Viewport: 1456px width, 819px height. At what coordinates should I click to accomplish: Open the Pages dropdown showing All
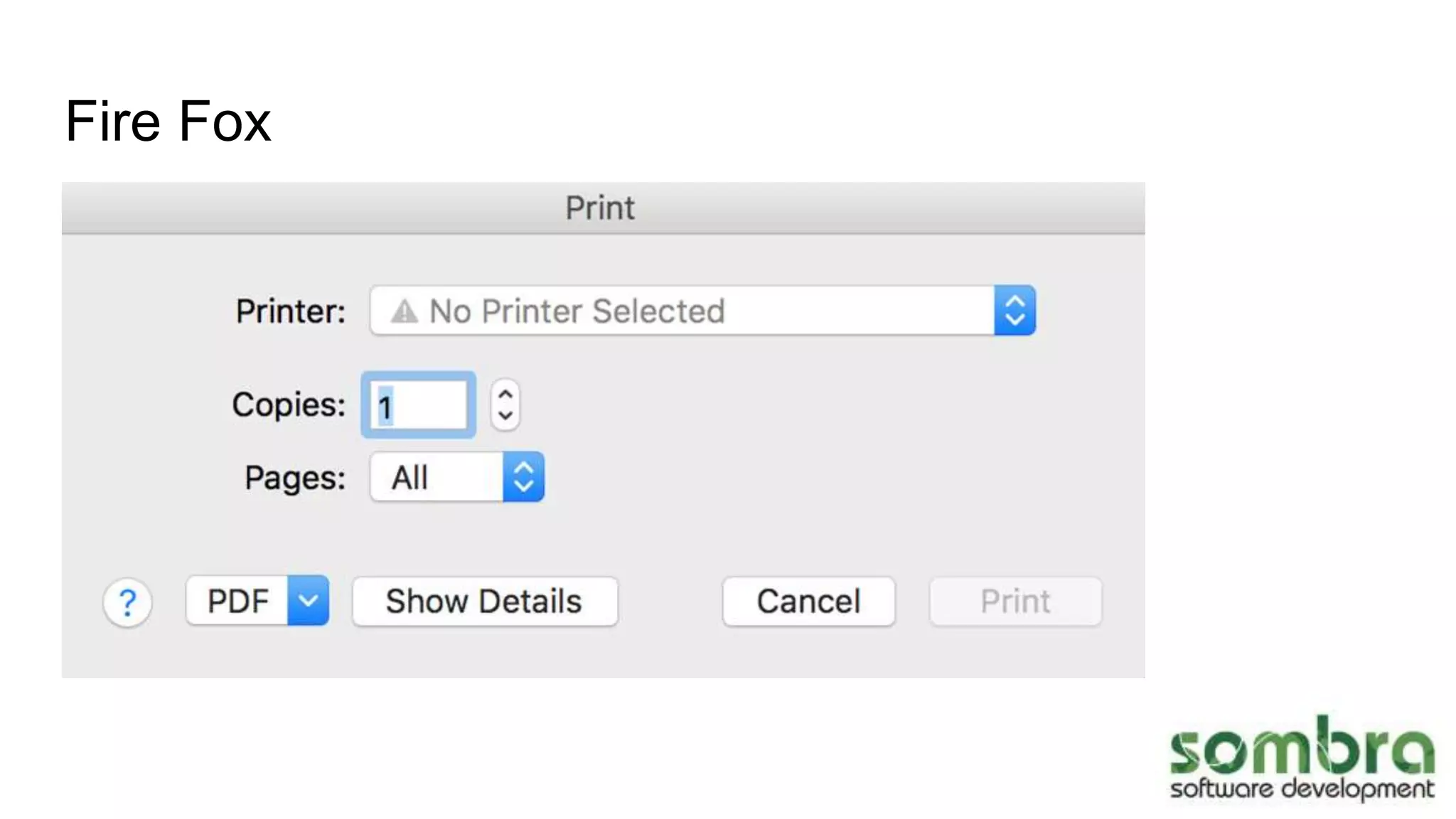tap(437, 478)
